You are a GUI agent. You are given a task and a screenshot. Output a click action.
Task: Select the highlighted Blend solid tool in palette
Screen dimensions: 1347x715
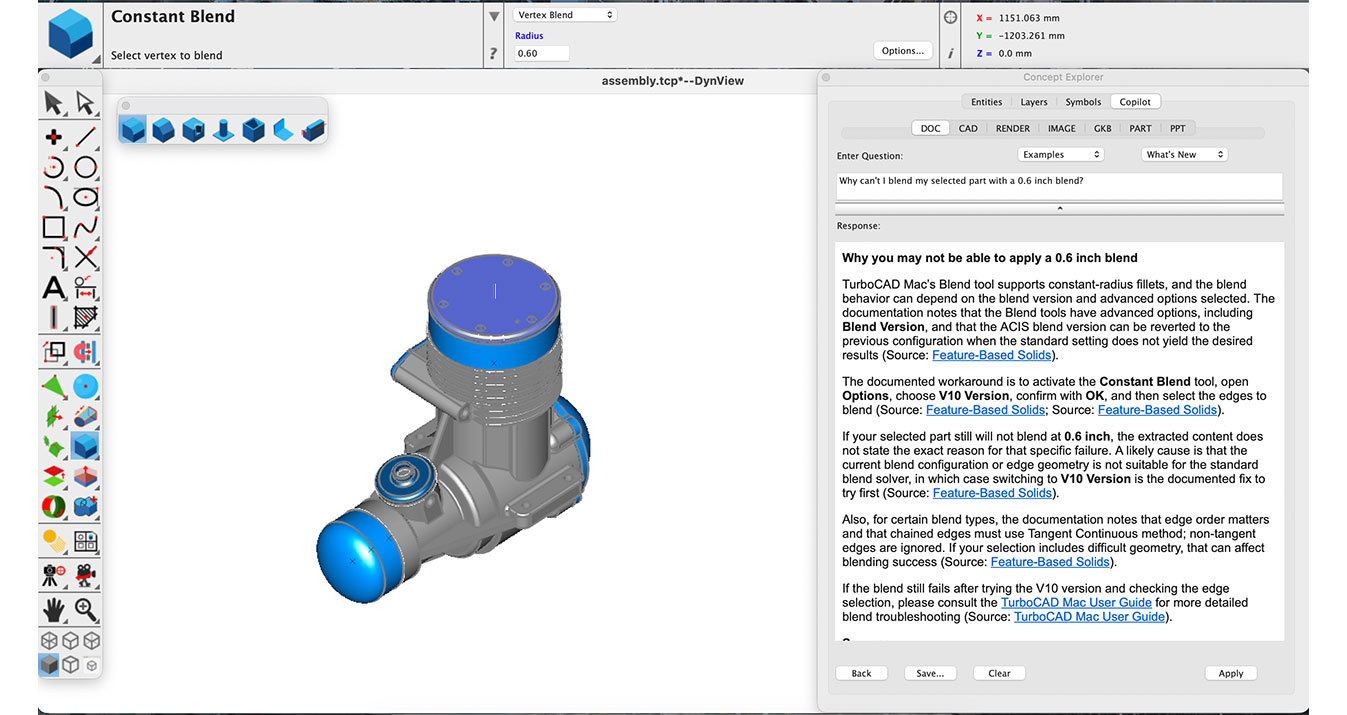coord(85,446)
